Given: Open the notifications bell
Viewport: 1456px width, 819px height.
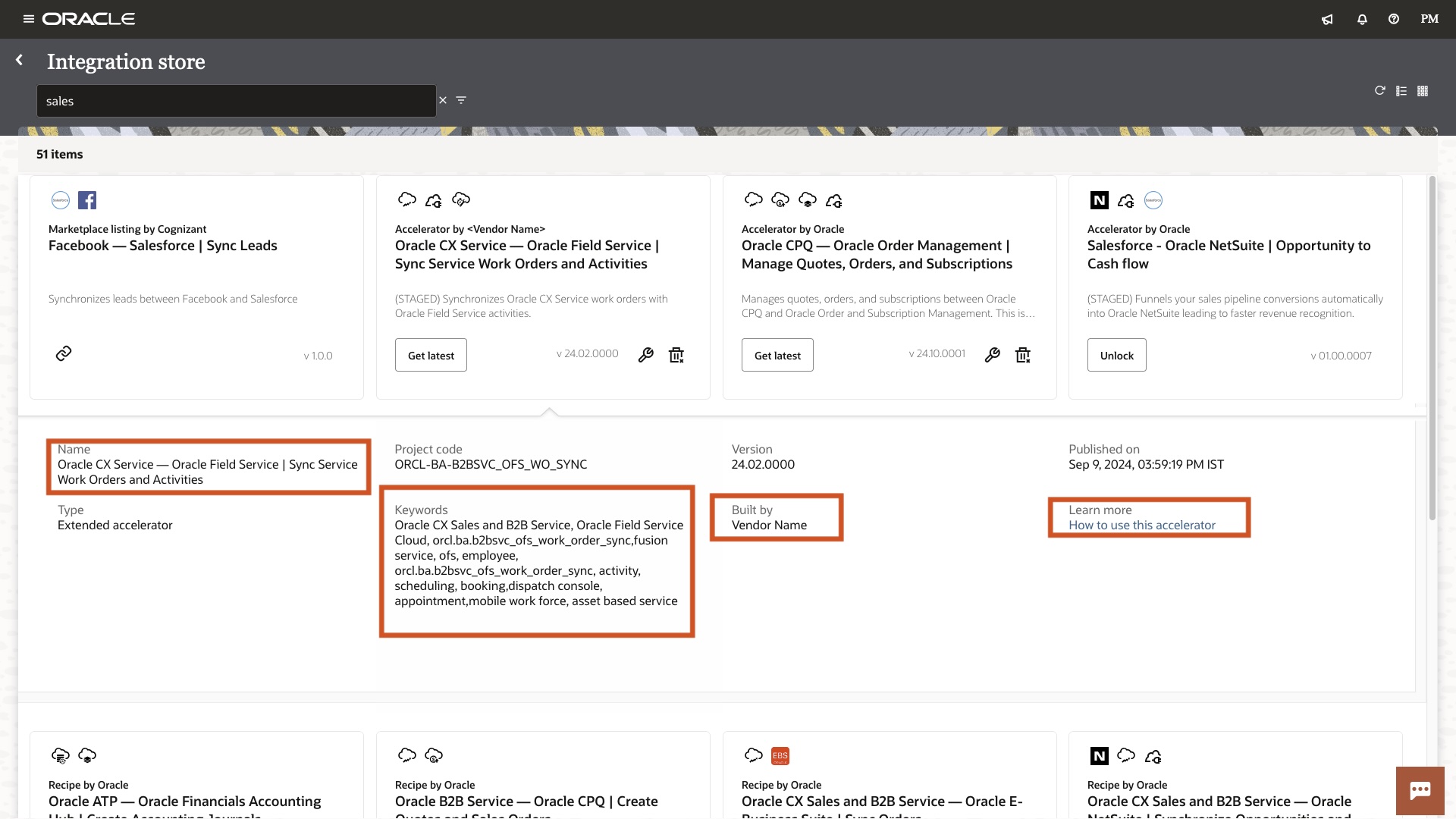Looking at the screenshot, I should tap(1362, 20).
